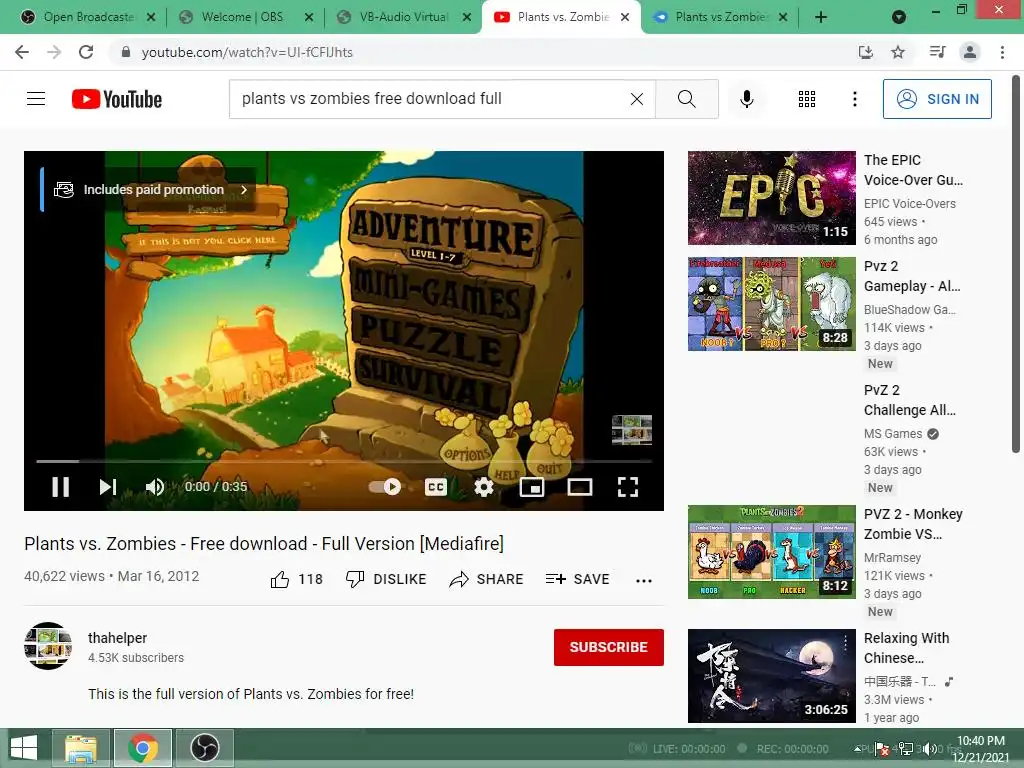1024x768 pixels.
Task: Open 'PvZ 2 Challenge All' video title
Action: tap(910, 400)
